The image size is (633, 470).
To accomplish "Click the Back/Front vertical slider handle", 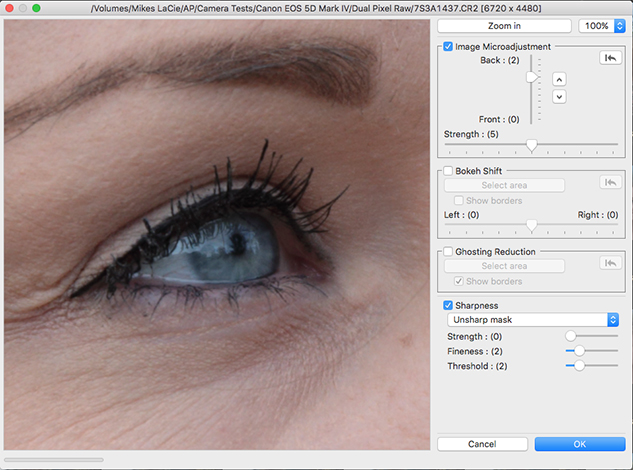I will (x=532, y=77).
